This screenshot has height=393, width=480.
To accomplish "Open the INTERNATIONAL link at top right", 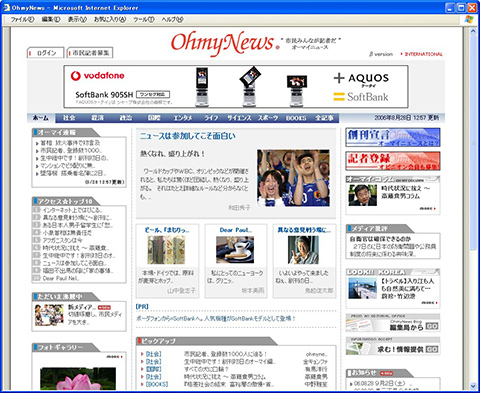I will [x=422, y=54].
